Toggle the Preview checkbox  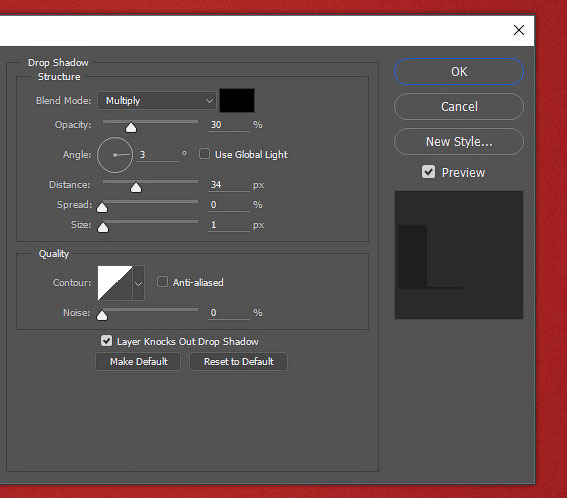tap(429, 172)
